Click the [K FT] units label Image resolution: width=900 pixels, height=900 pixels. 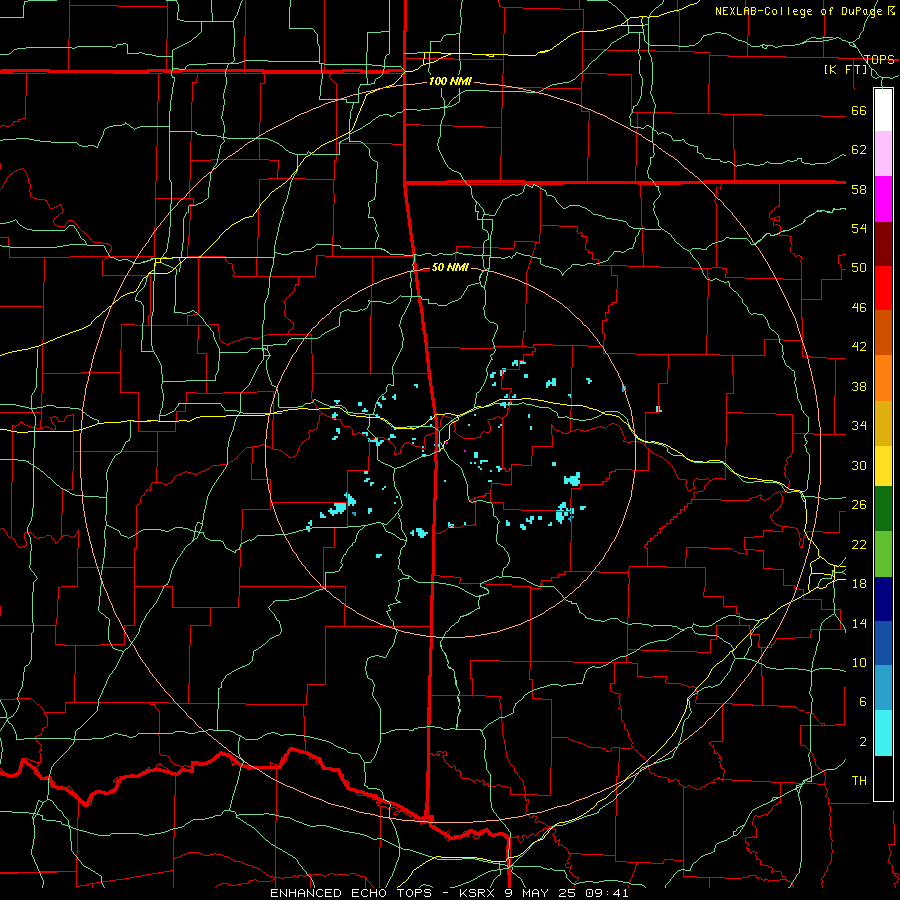point(846,70)
